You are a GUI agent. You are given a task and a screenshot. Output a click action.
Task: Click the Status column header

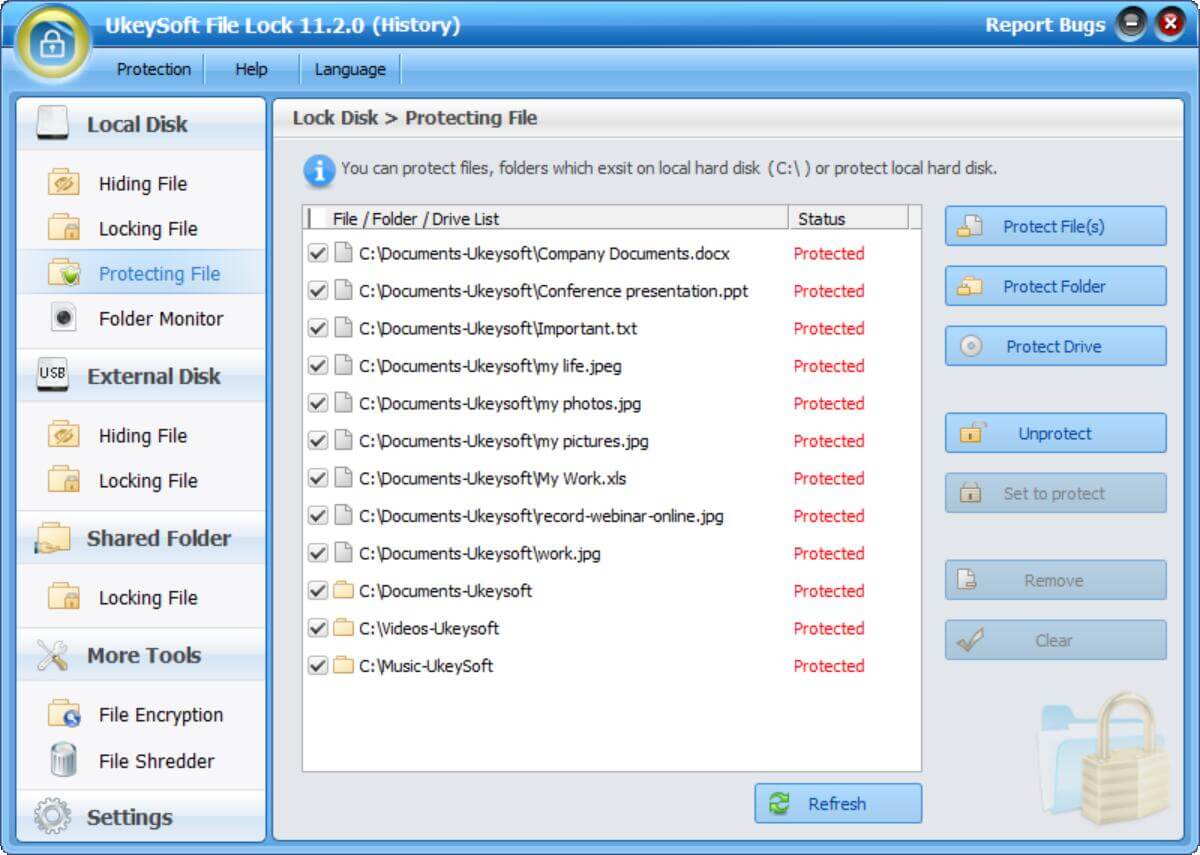click(x=848, y=218)
